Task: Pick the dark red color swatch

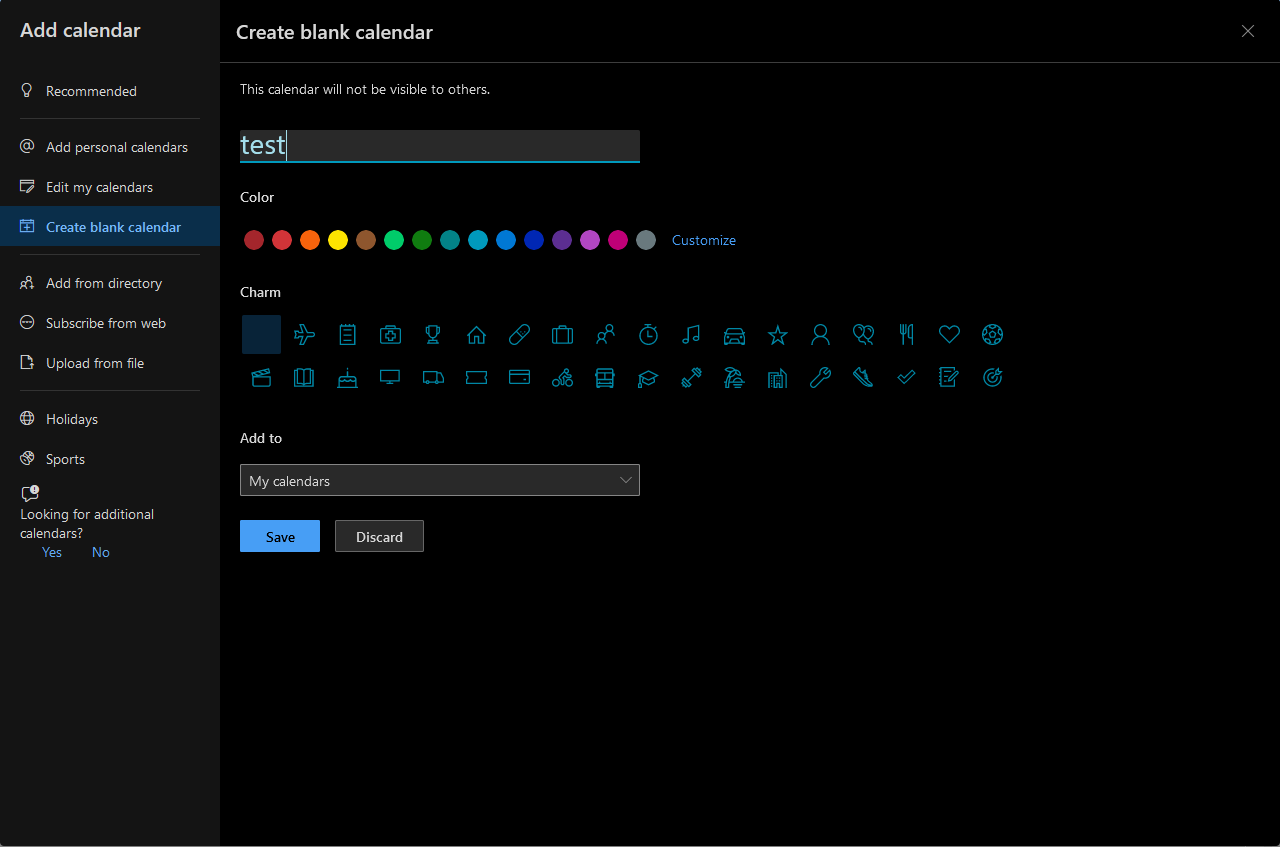Action: [254, 240]
